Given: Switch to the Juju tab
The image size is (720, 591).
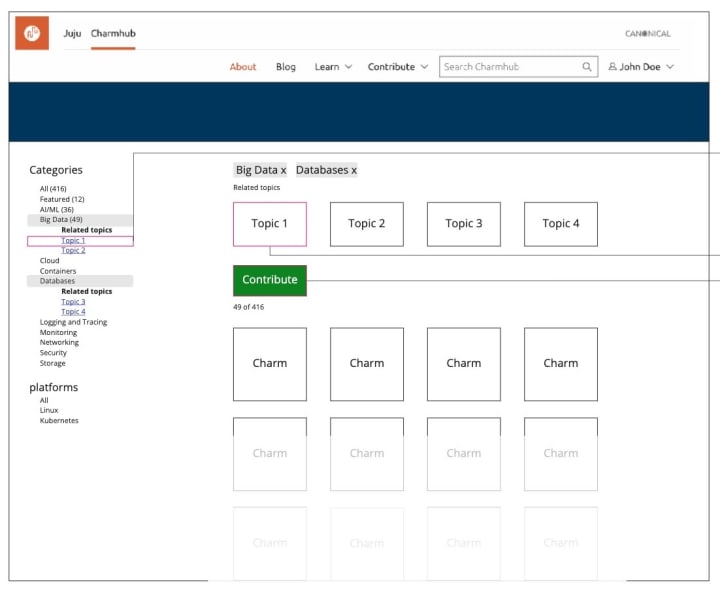Looking at the screenshot, I should coord(72,34).
